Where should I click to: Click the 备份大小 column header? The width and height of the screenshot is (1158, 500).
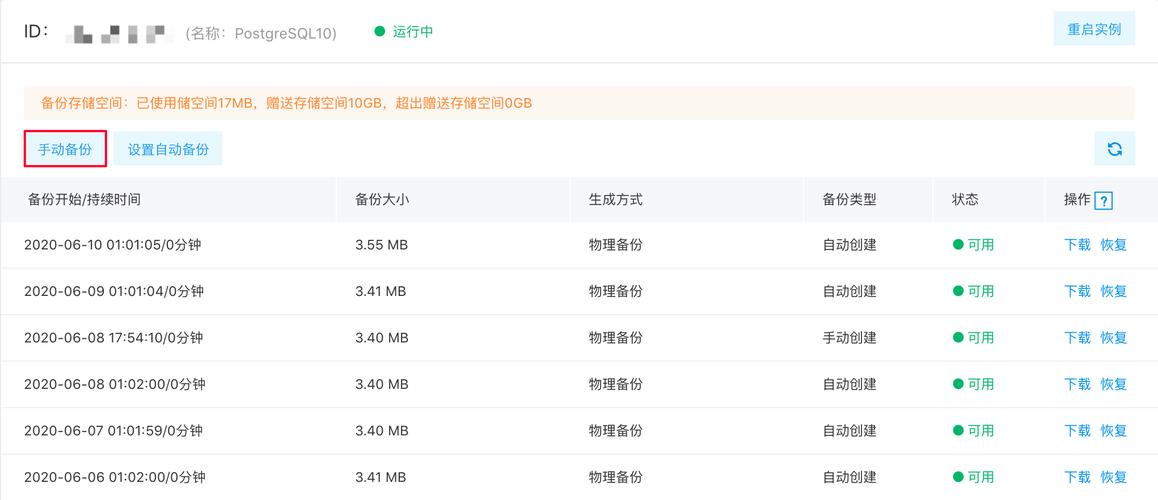(x=382, y=200)
